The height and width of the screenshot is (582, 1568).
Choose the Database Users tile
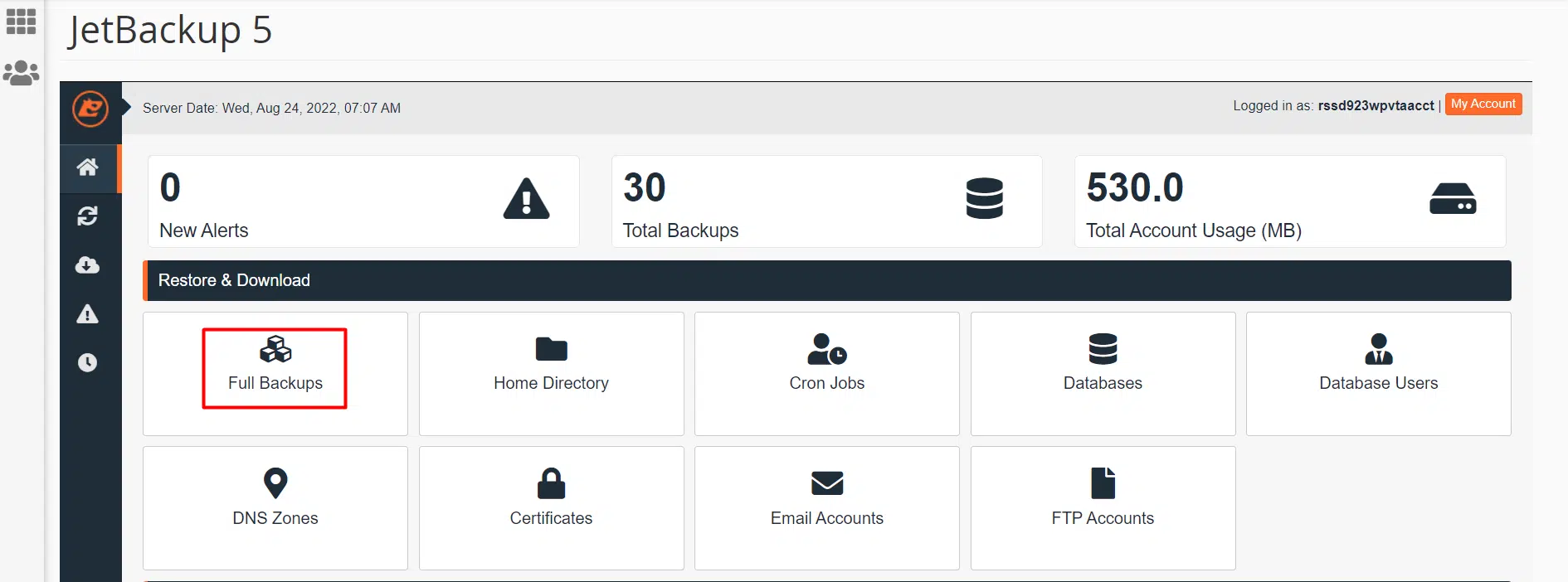tap(1378, 373)
